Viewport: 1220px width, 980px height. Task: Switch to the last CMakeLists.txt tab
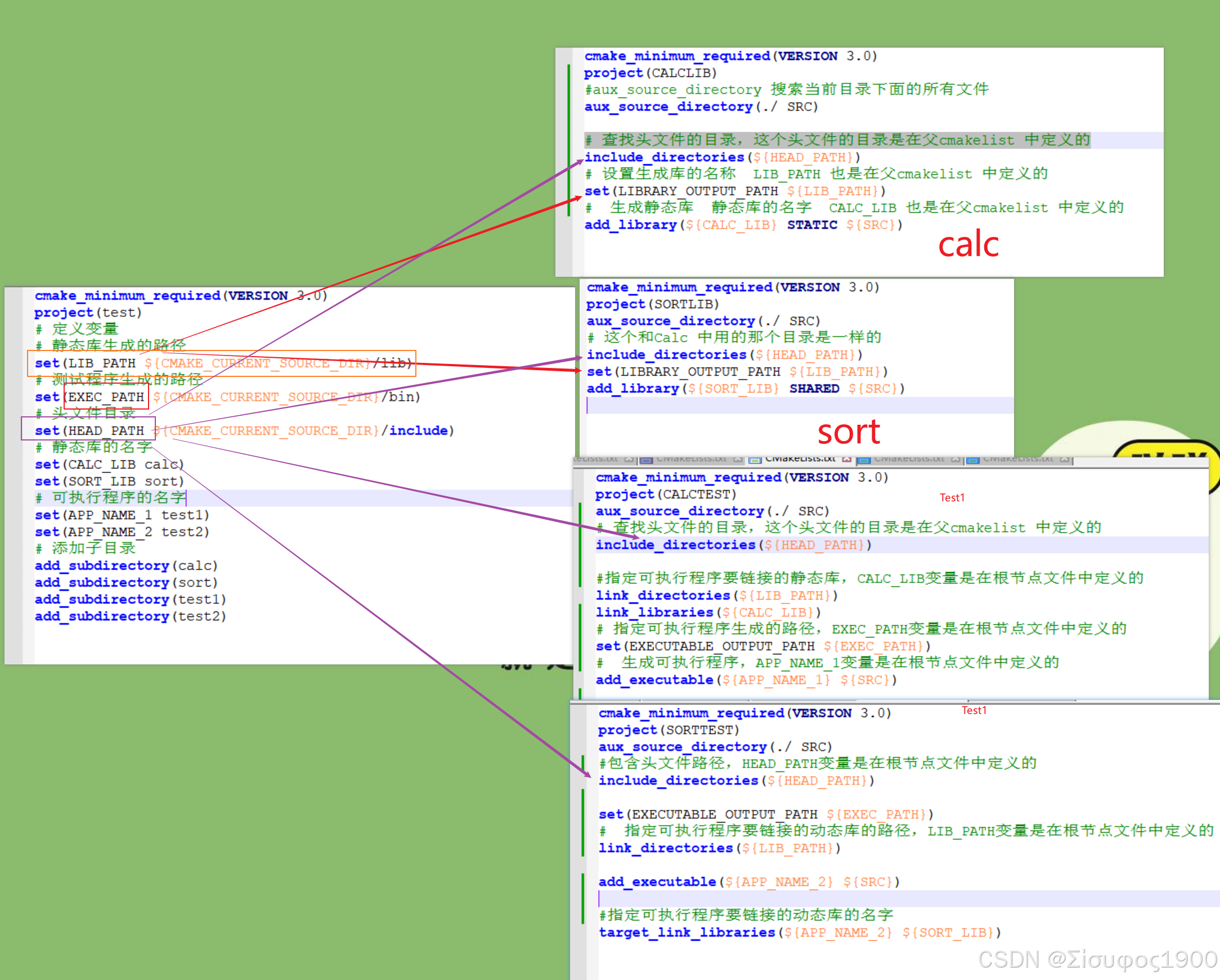(1017, 459)
